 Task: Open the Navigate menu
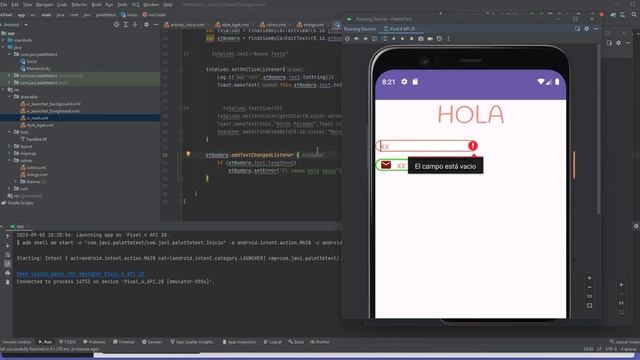44,4
